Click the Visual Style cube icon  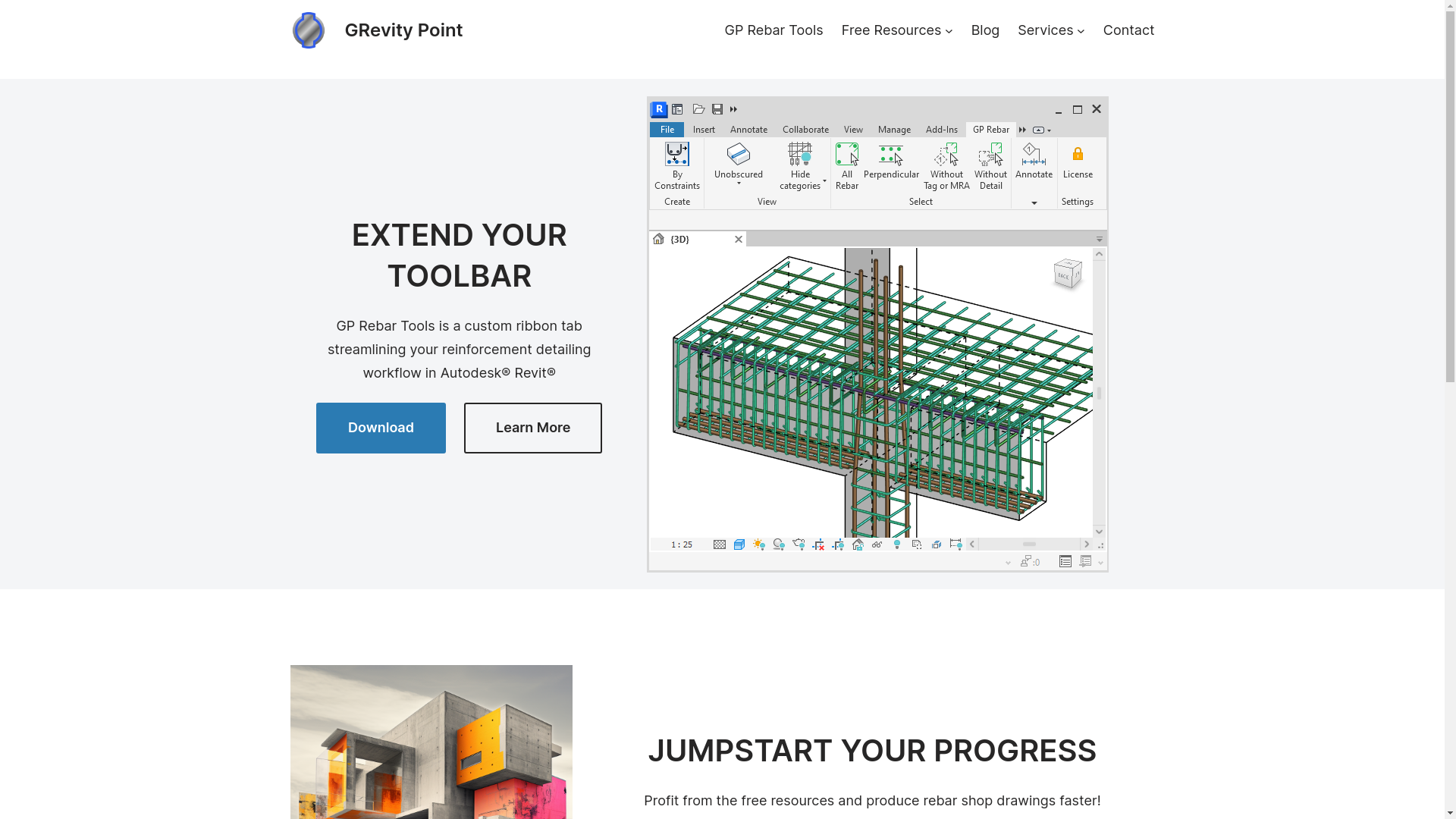(x=739, y=544)
